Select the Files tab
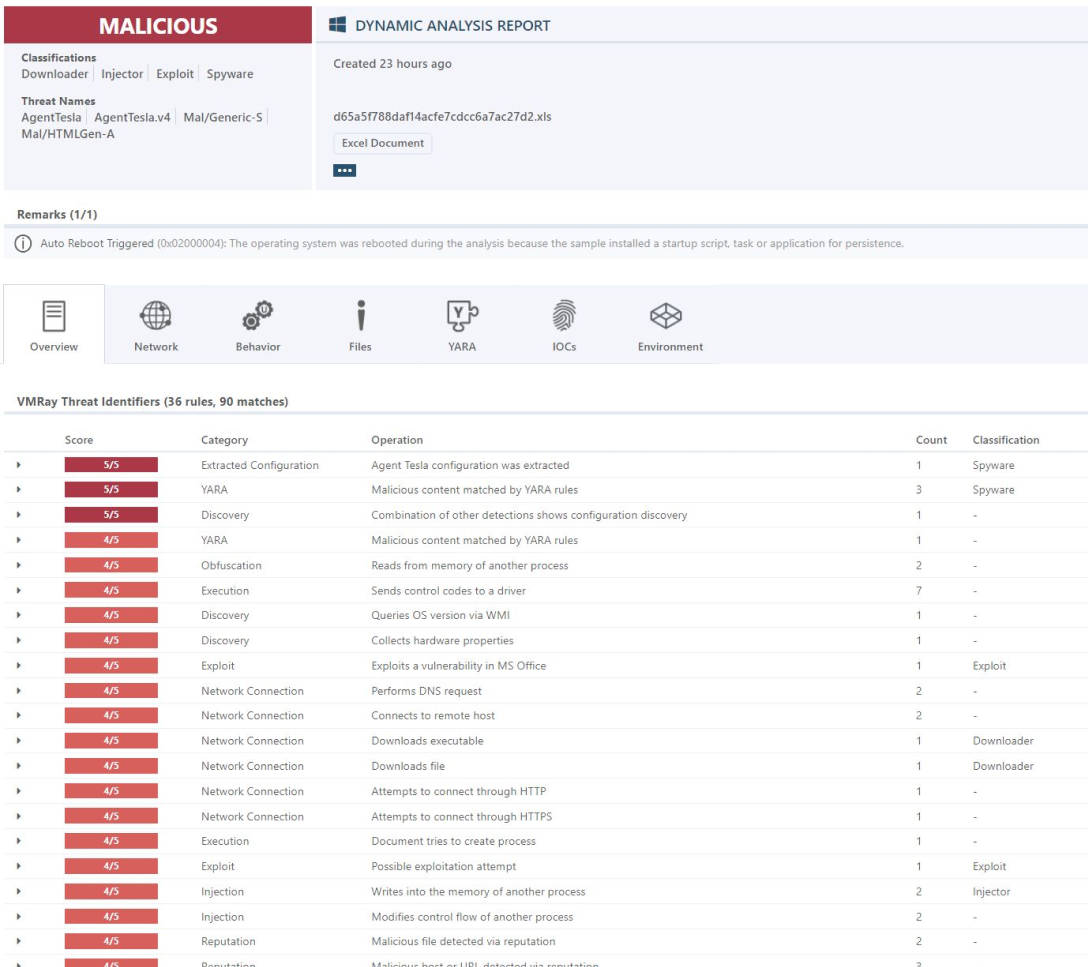 (360, 325)
